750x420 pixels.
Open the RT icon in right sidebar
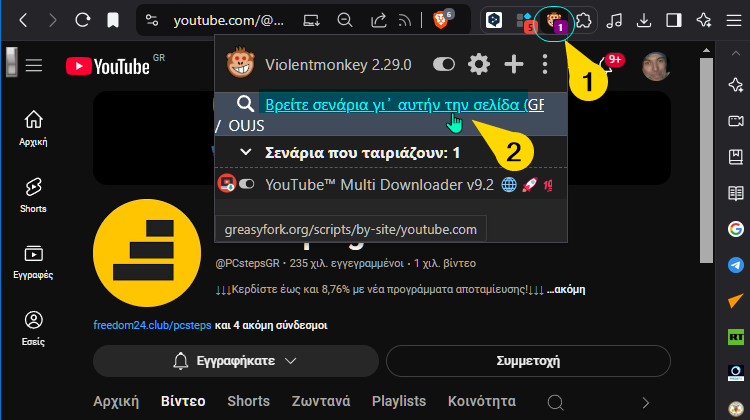point(736,337)
